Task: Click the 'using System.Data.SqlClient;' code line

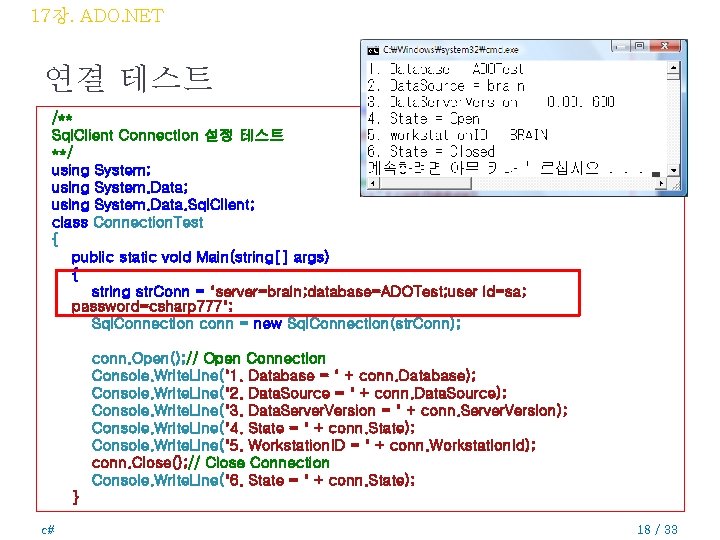Action: point(153,204)
